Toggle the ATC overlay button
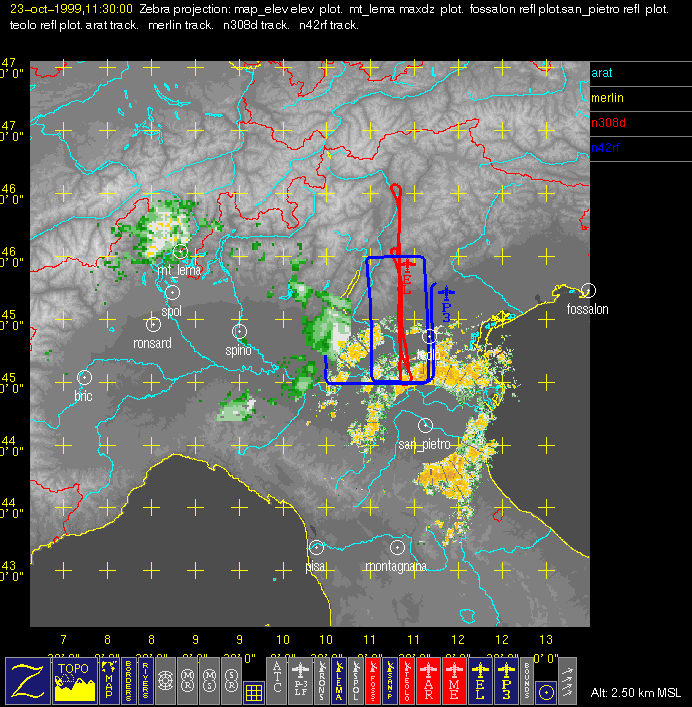Image resolution: width=692 pixels, height=707 pixels. coord(277,681)
